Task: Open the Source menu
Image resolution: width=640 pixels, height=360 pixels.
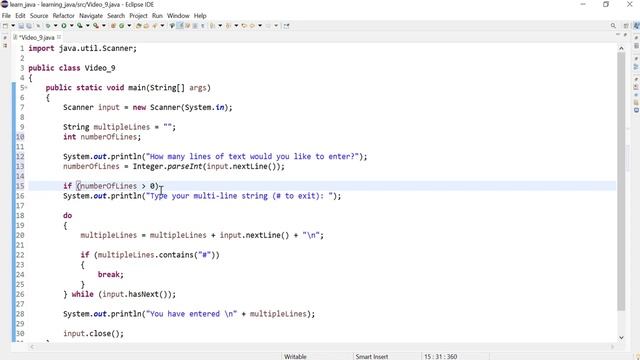Action: (x=39, y=16)
